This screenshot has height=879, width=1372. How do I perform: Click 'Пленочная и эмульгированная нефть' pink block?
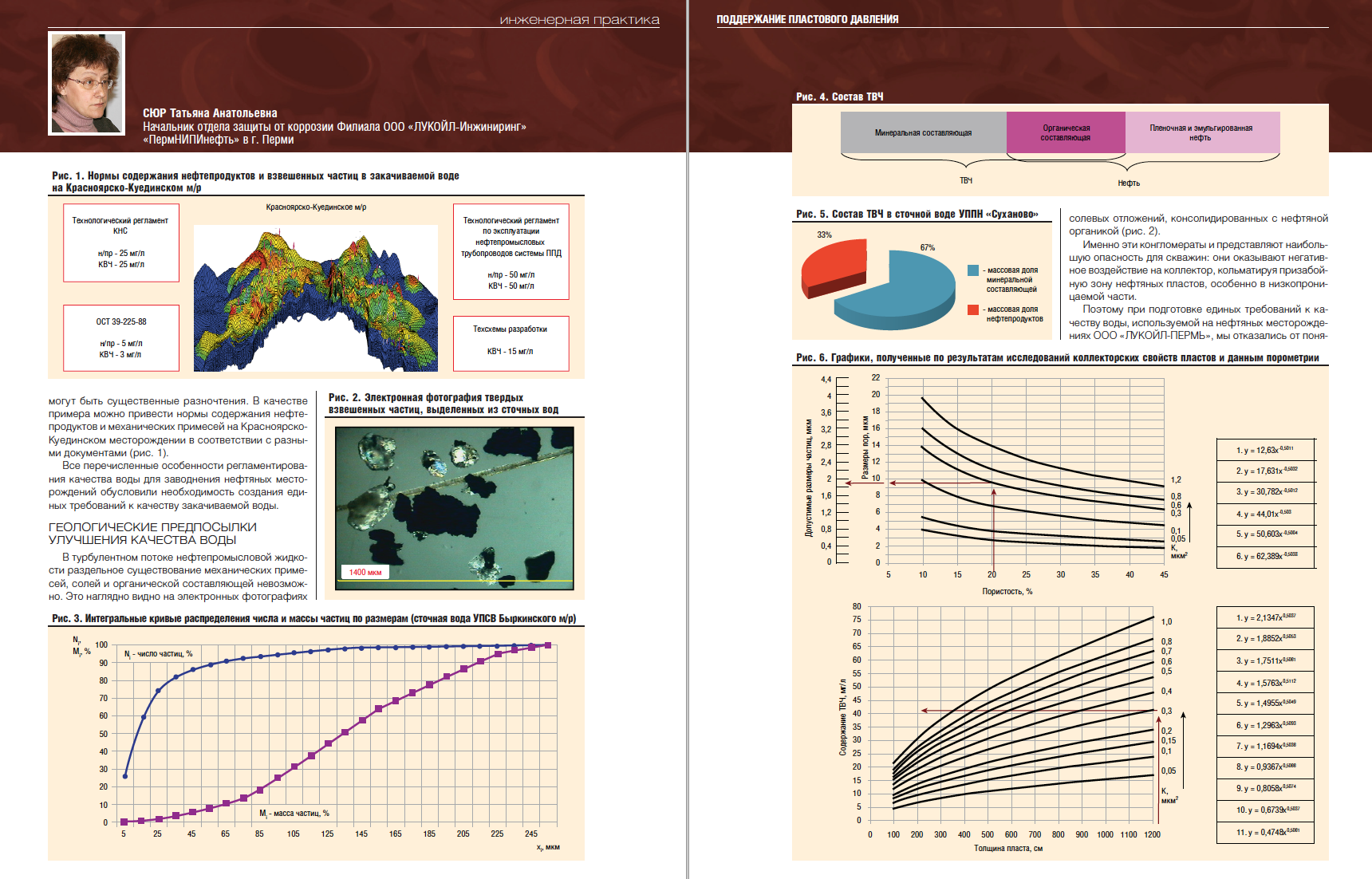(x=1202, y=132)
